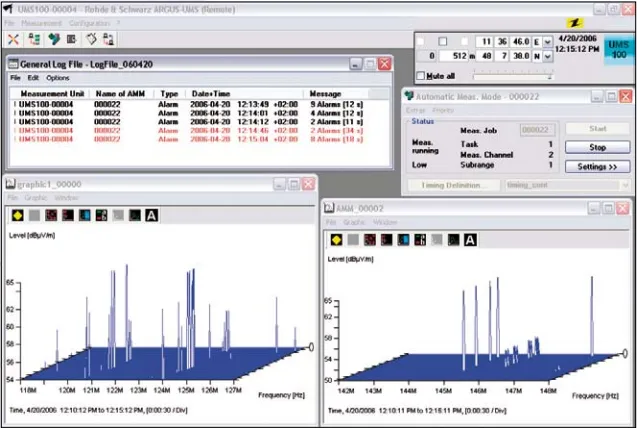This screenshot has width=637, height=428.
Task: Click the time axis handle in graphic1_00000 chart
Action: 311,347
